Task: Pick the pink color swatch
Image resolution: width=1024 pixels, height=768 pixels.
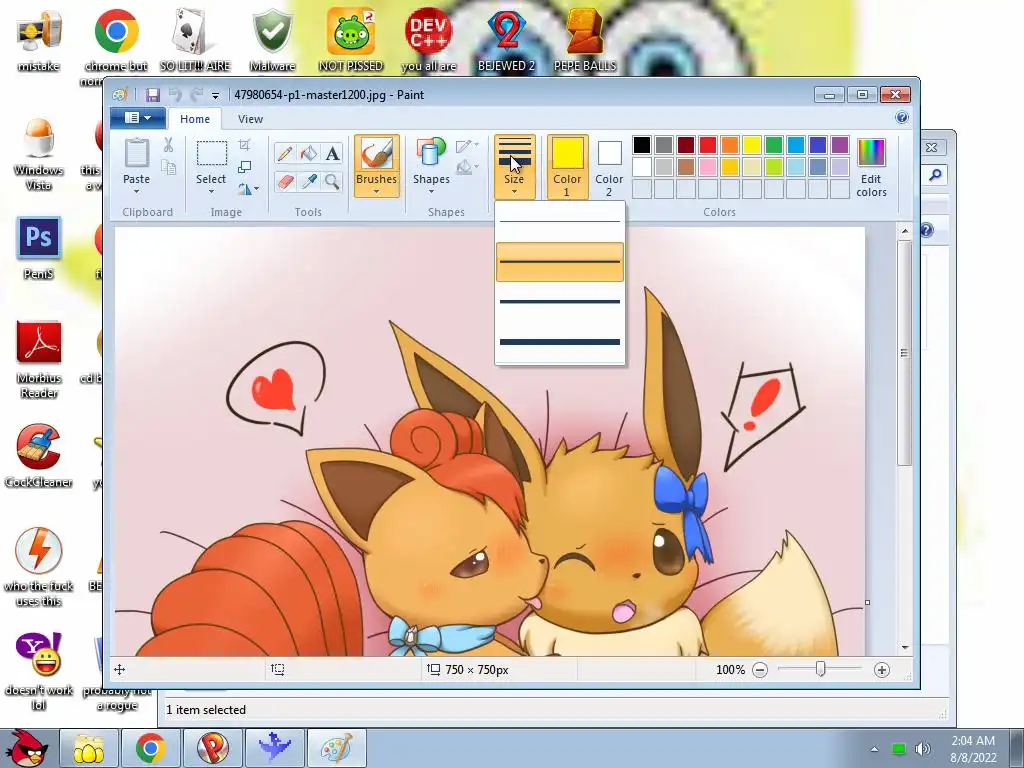Action: tap(708, 167)
